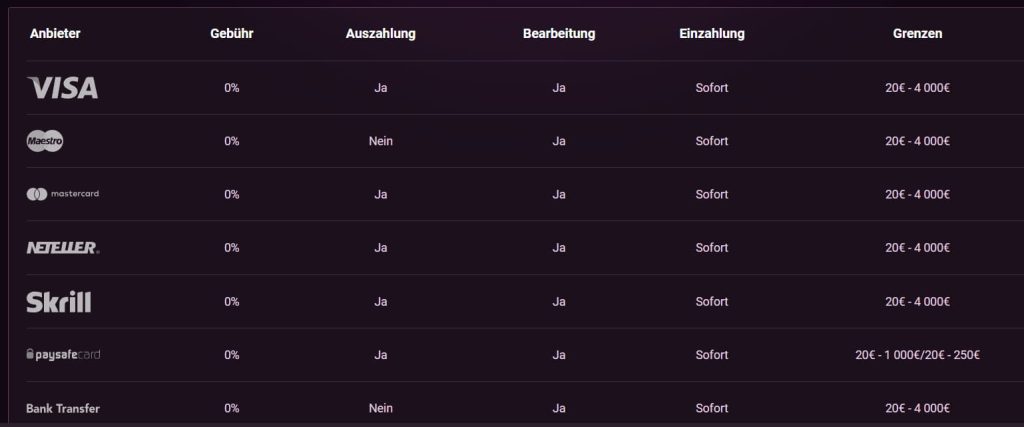1024x427 pixels.
Task: Click the Auszahlung column header
Action: point(380,33)
